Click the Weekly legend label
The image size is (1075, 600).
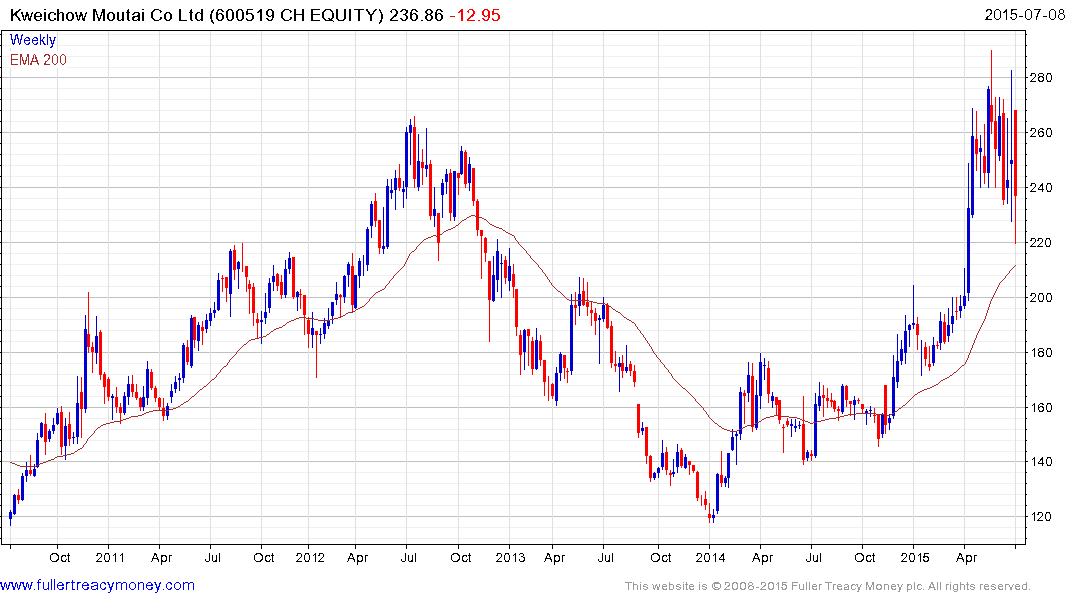pyautogui.click(x=33, y=40)
